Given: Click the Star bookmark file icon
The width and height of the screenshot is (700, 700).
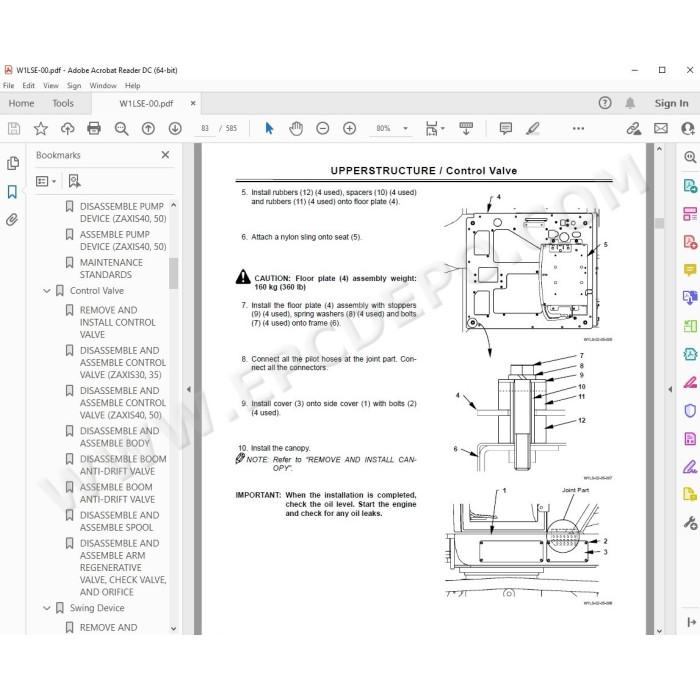Looking at the screenshot, I should (41, 129).
